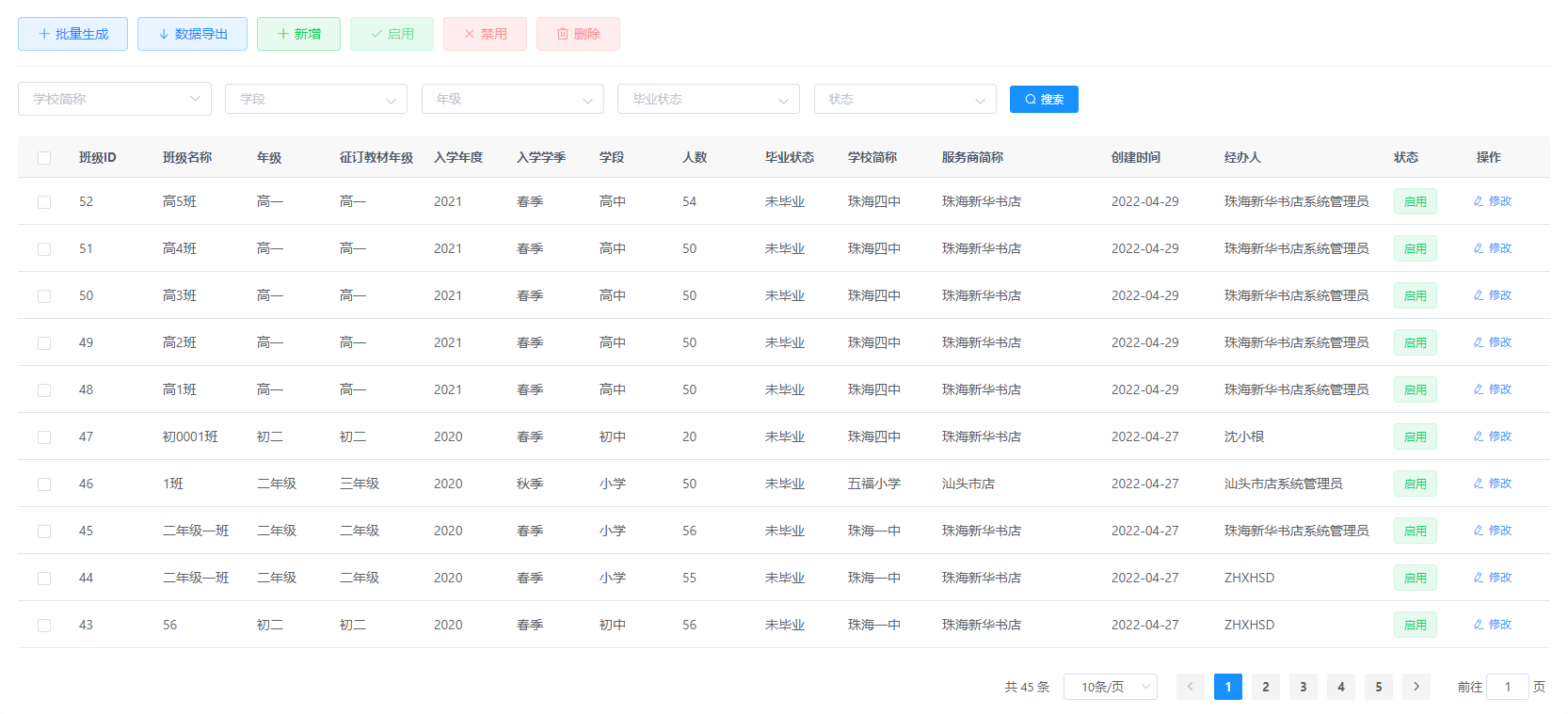
Task: Click 共 45 条 total count text
Action: pos(1027,687)
